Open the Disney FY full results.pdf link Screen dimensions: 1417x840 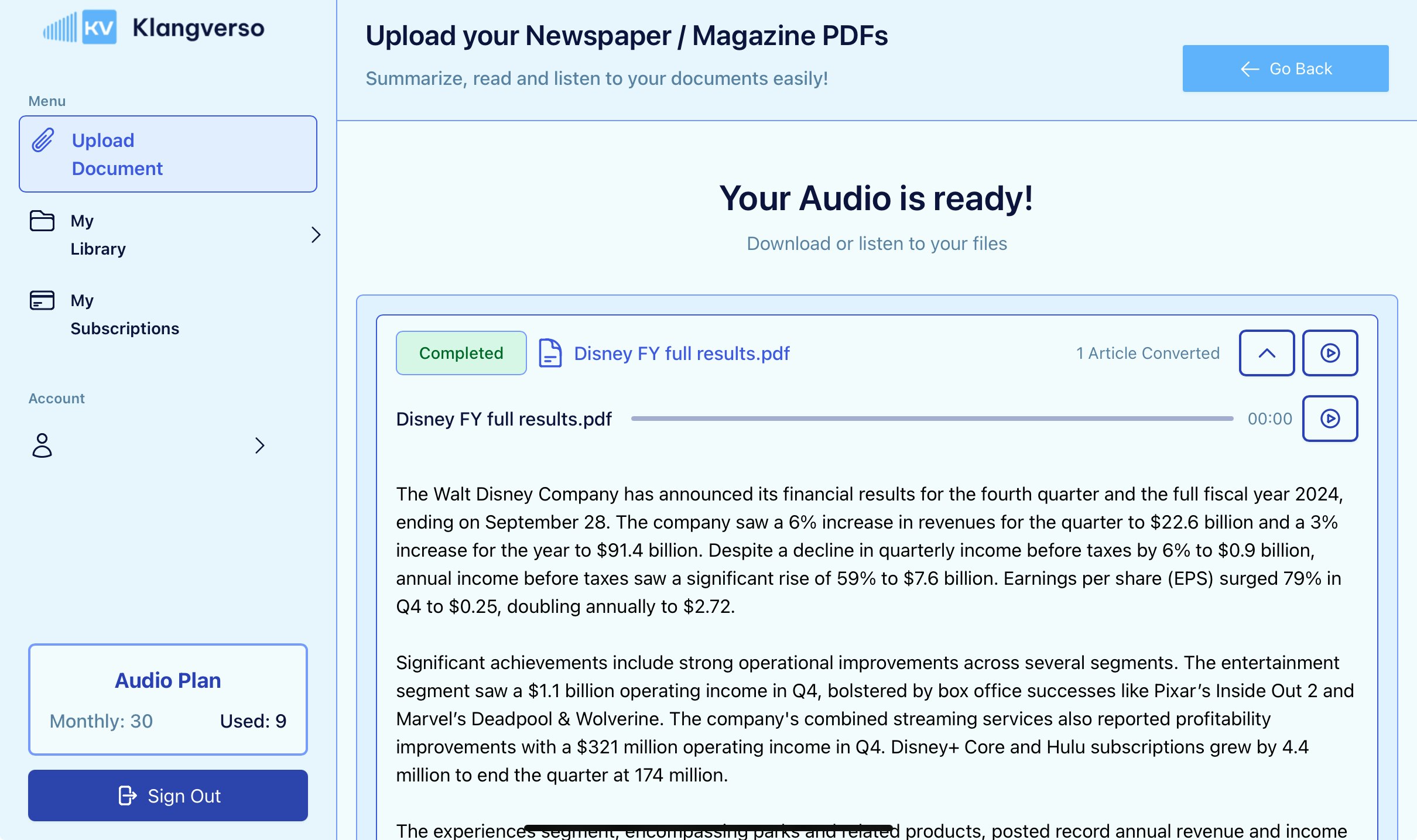tap(681, 353)
